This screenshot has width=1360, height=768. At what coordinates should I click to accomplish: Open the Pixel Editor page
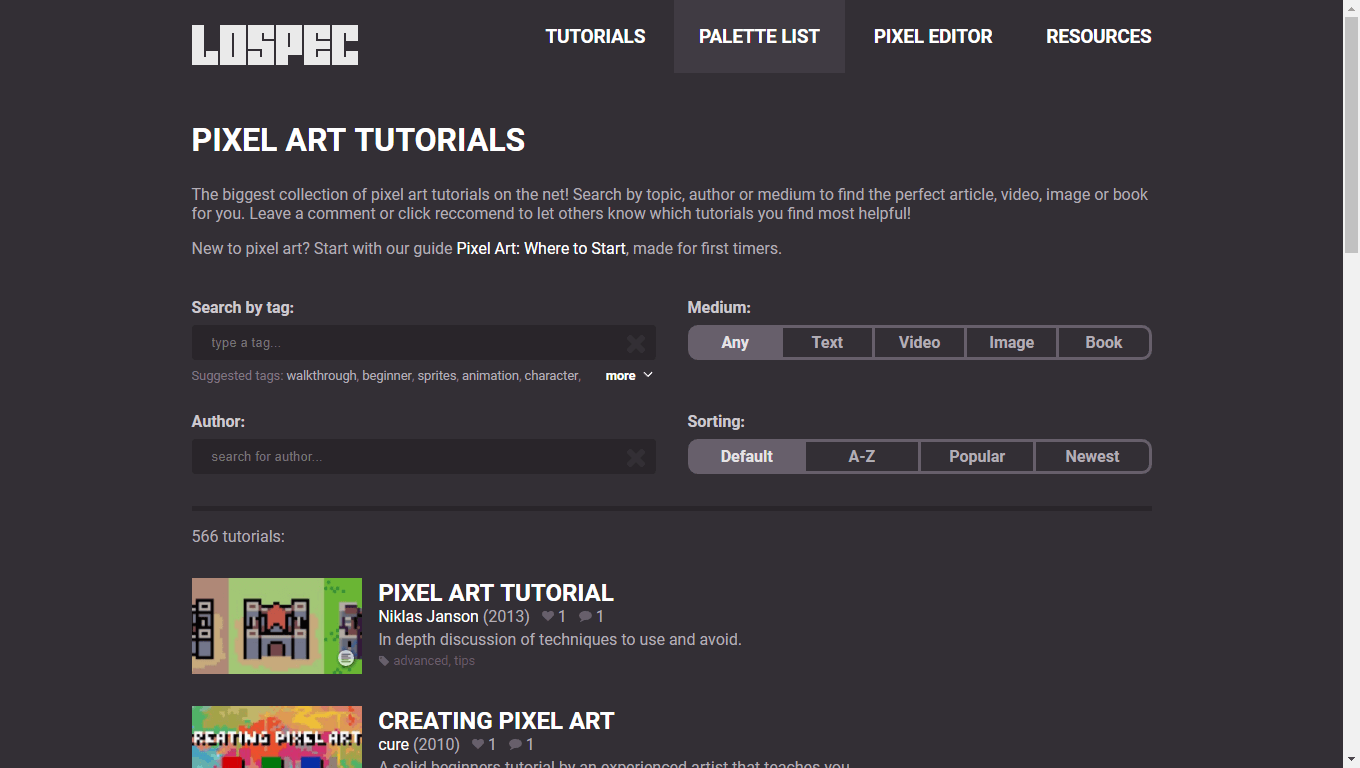point(933,37)
